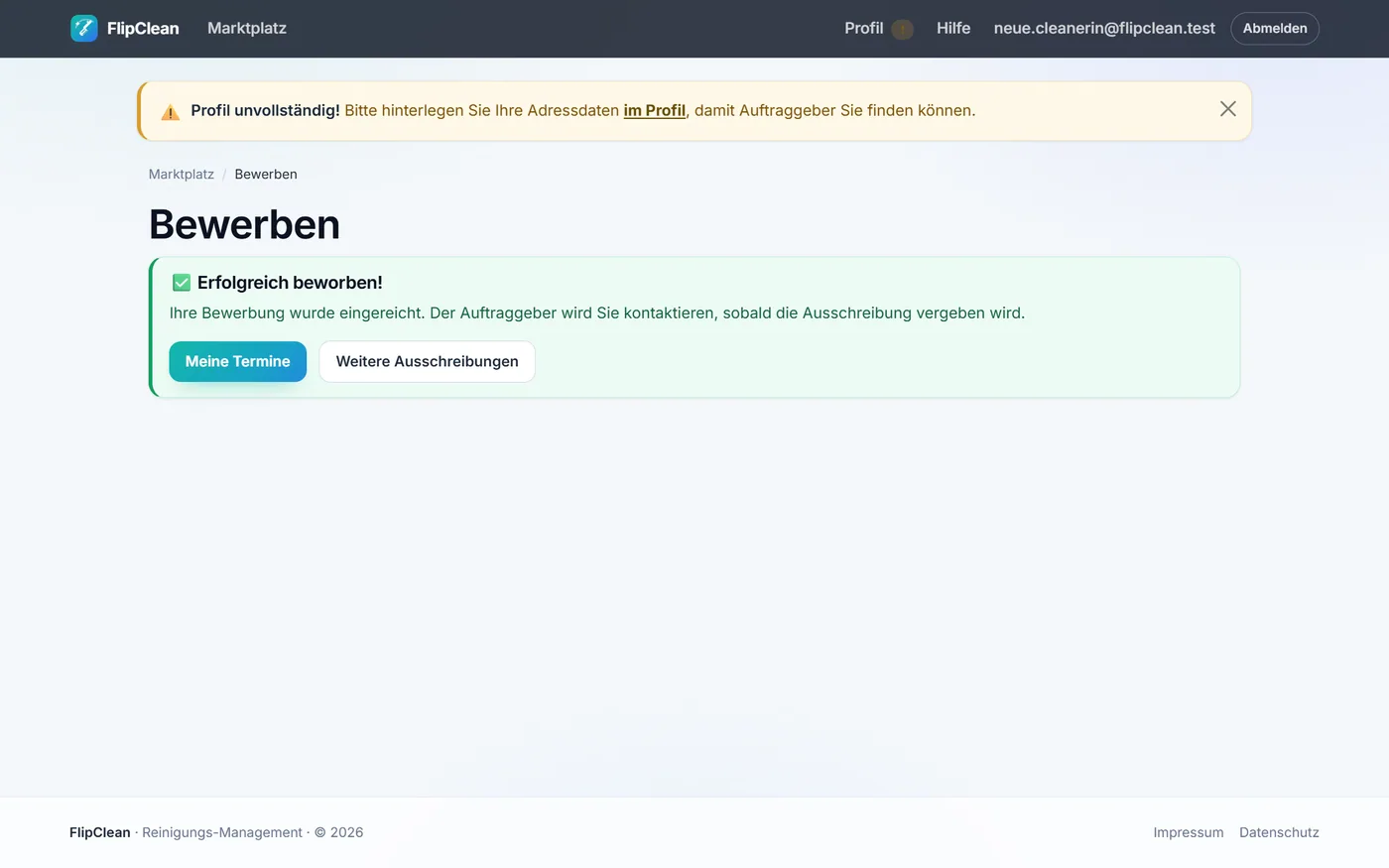Open the Impressum footer link
This screenshot has width=1389, height=868.
pos(1189,832)
